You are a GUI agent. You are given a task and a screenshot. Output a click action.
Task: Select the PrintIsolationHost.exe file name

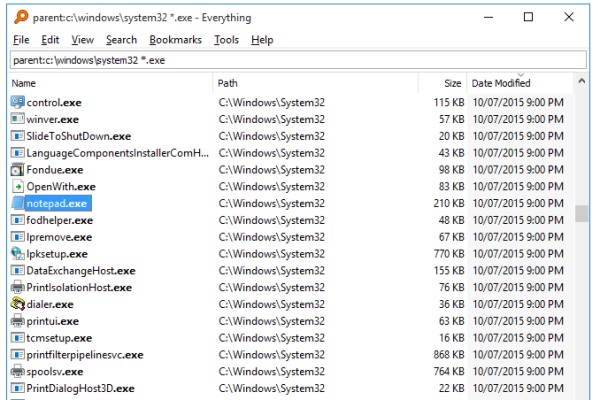[79, 288]
